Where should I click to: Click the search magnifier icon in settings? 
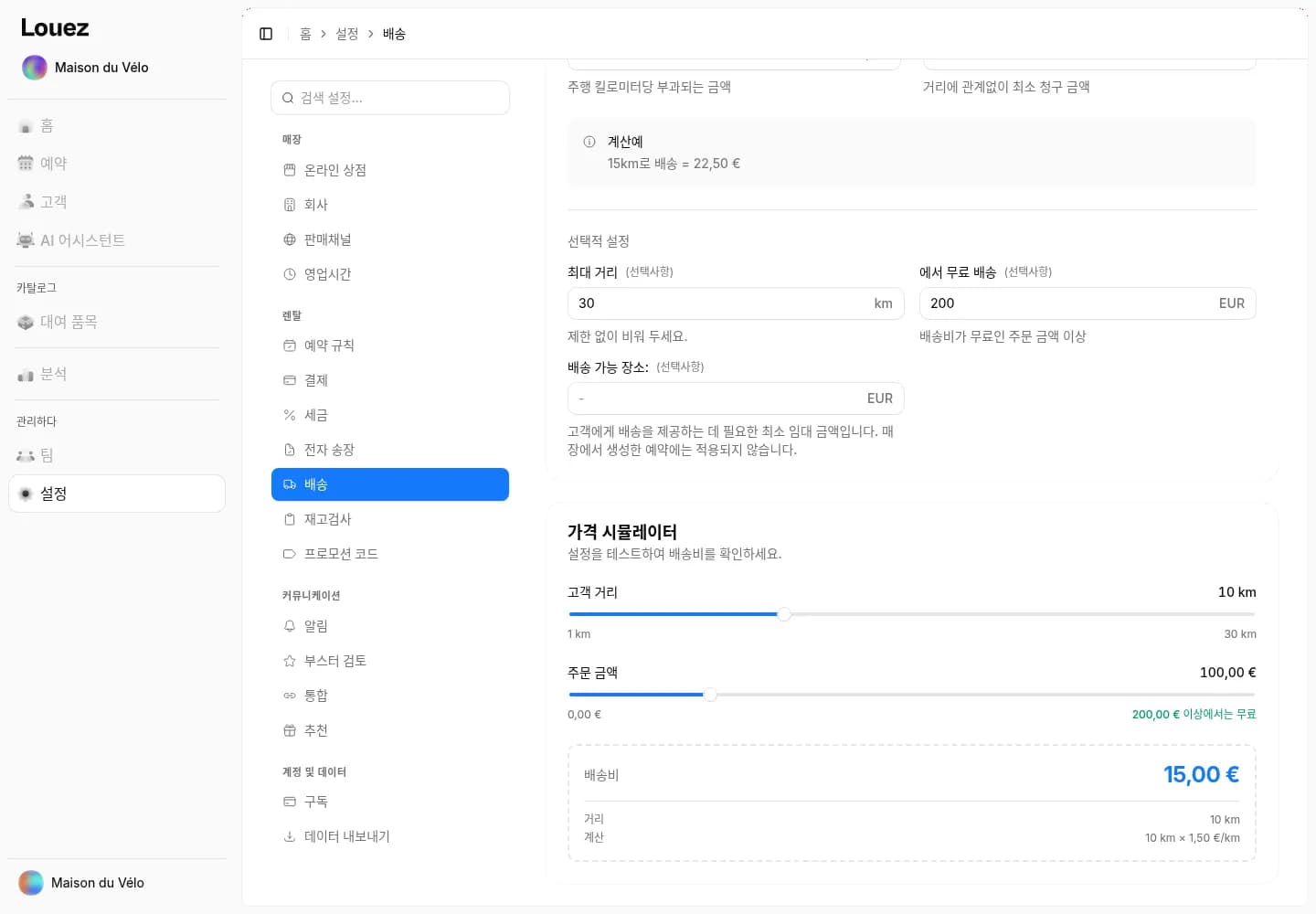point(288,98)
